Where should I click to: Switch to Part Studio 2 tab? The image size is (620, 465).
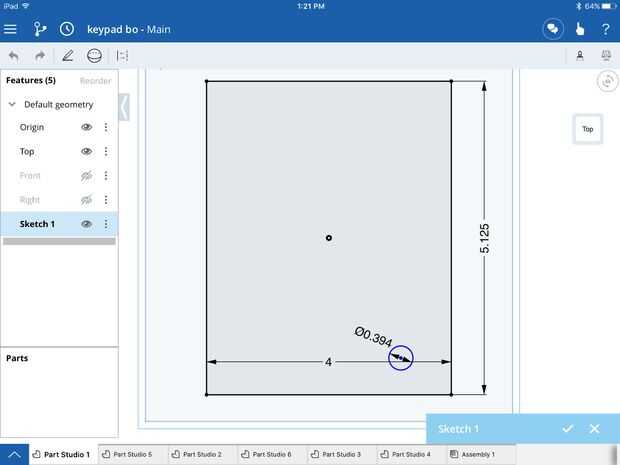[x=202, y=454]
